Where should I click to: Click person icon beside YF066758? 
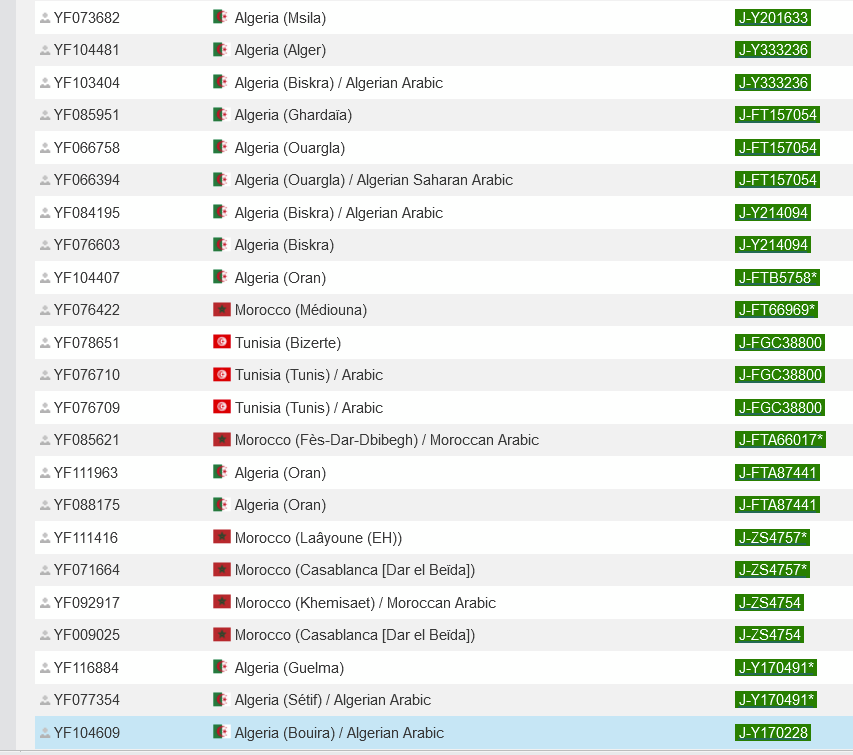pyautogui.click(x=45, y=148)
